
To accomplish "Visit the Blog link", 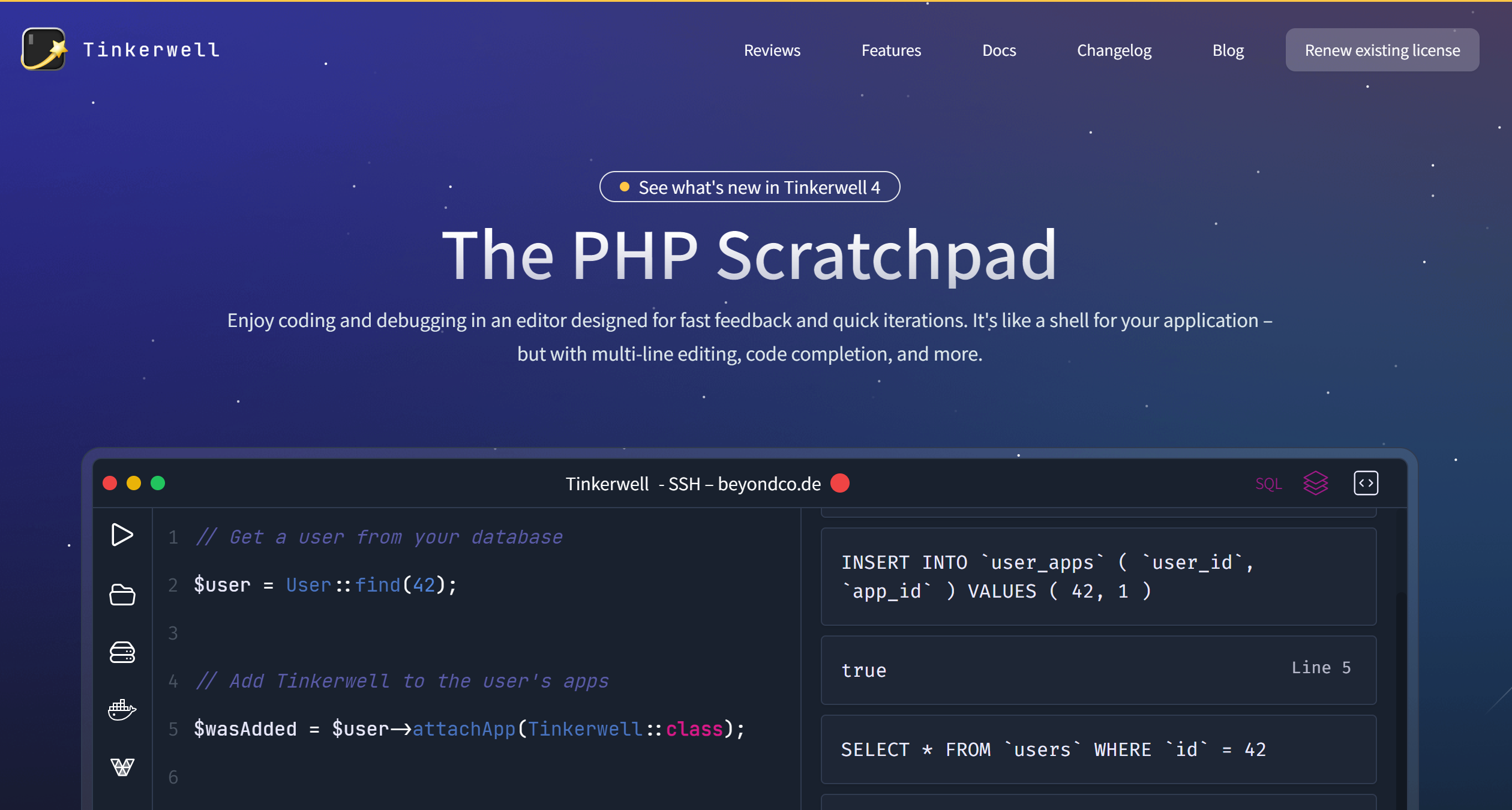I will 1228,50.
